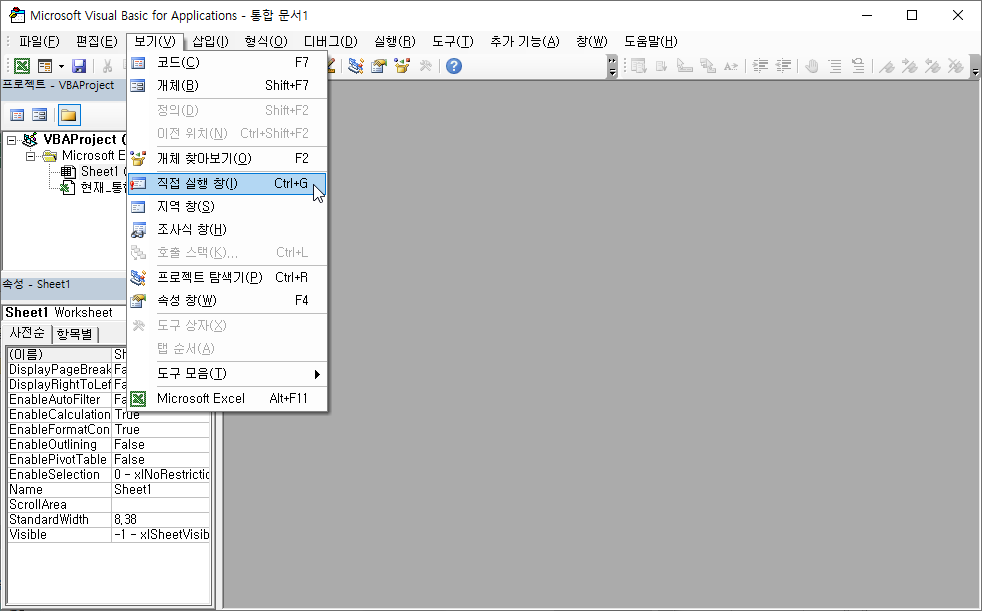Click the Comment Block toolbar icon
Image resolution: width=982 pixels, height=611 pixels.
point(835,66)
